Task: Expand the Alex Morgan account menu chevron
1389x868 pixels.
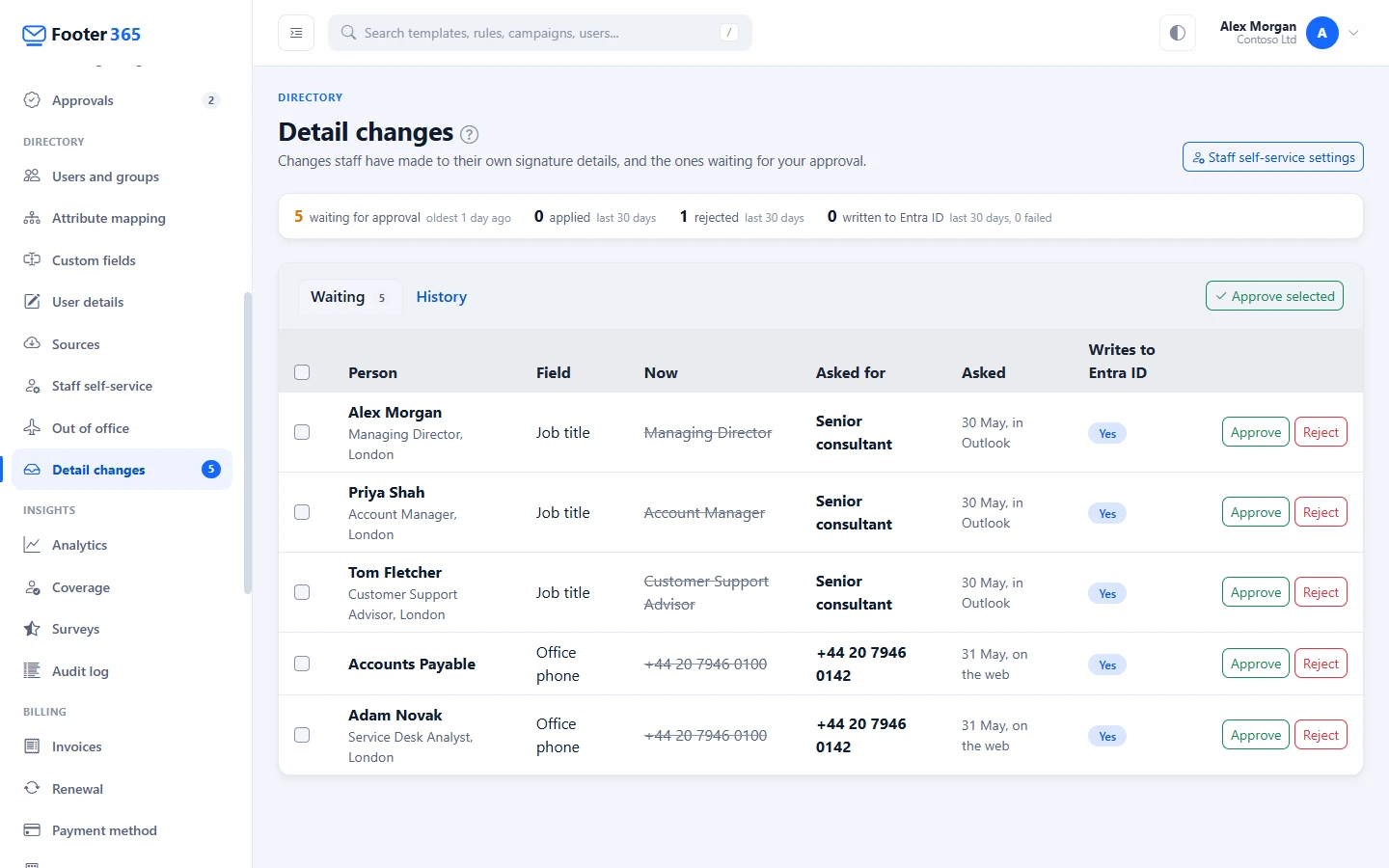Action: (1353, 33)
